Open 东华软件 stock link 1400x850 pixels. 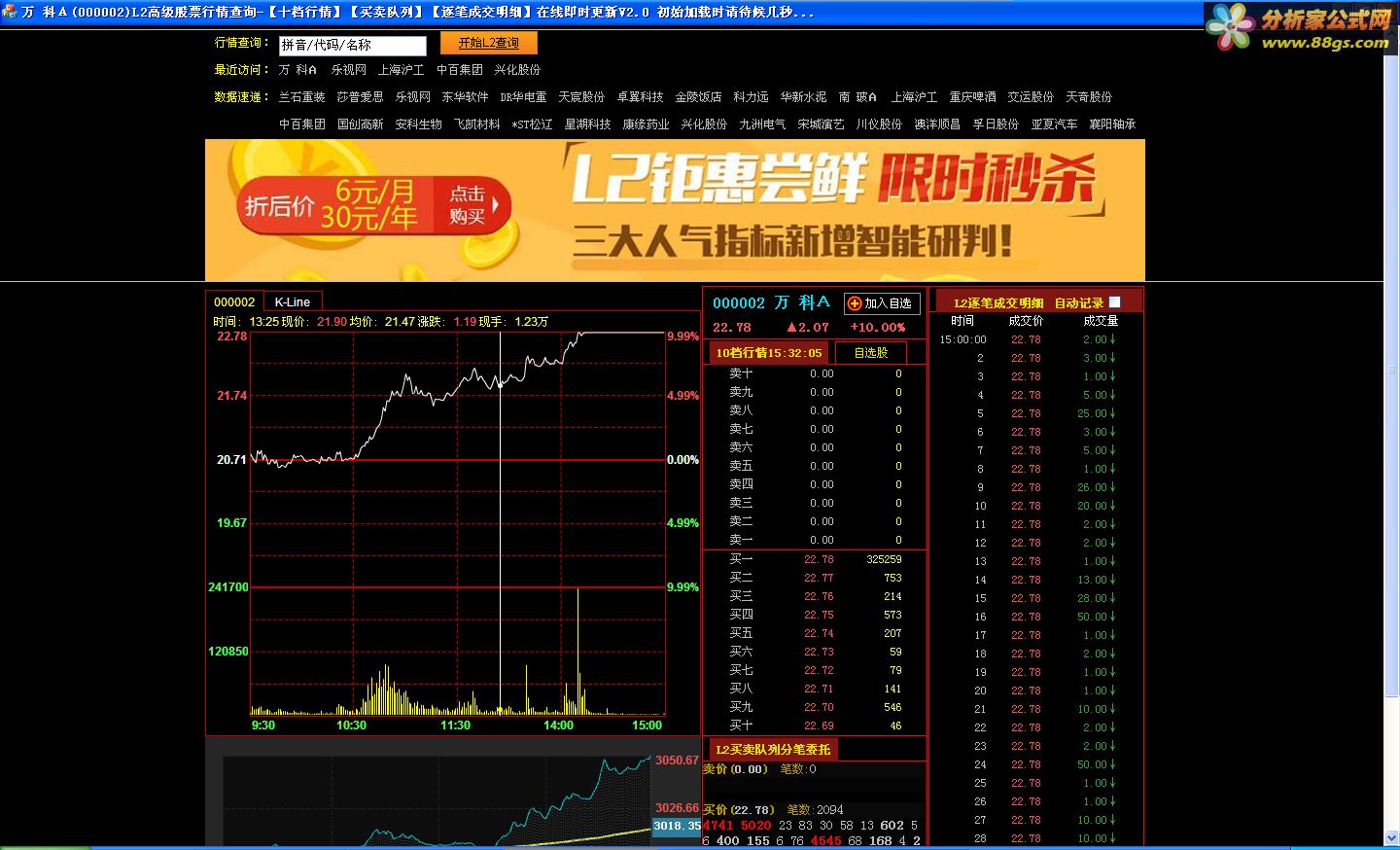click(x=465, y=97)
